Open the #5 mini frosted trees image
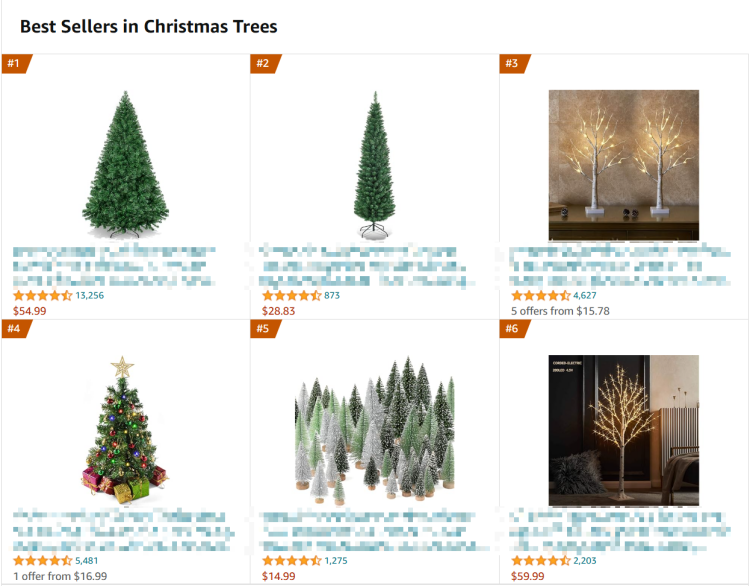Screen dimensions: 750x586 tap(375, 430)
